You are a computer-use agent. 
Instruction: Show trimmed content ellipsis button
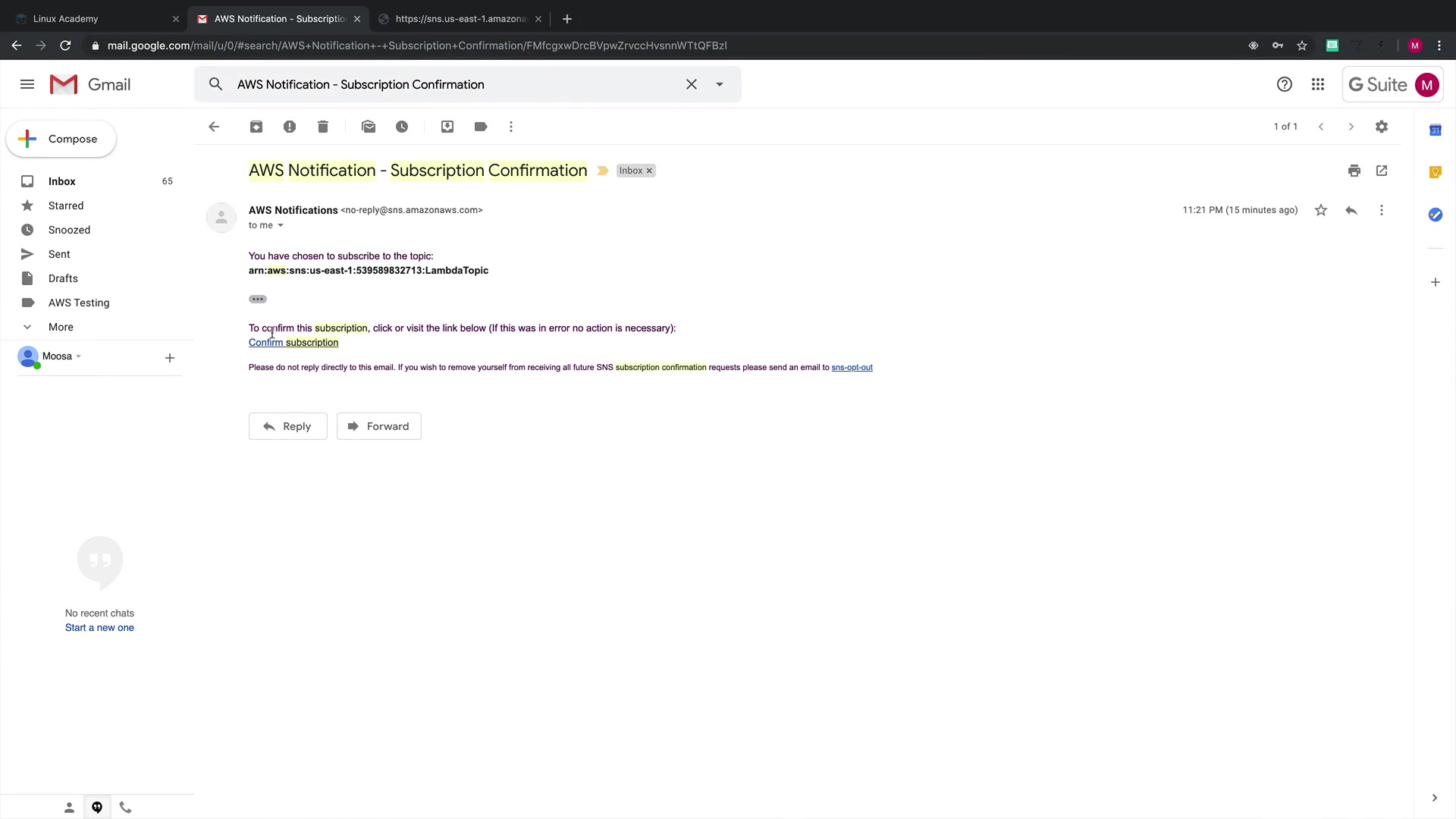click(258, 299)
